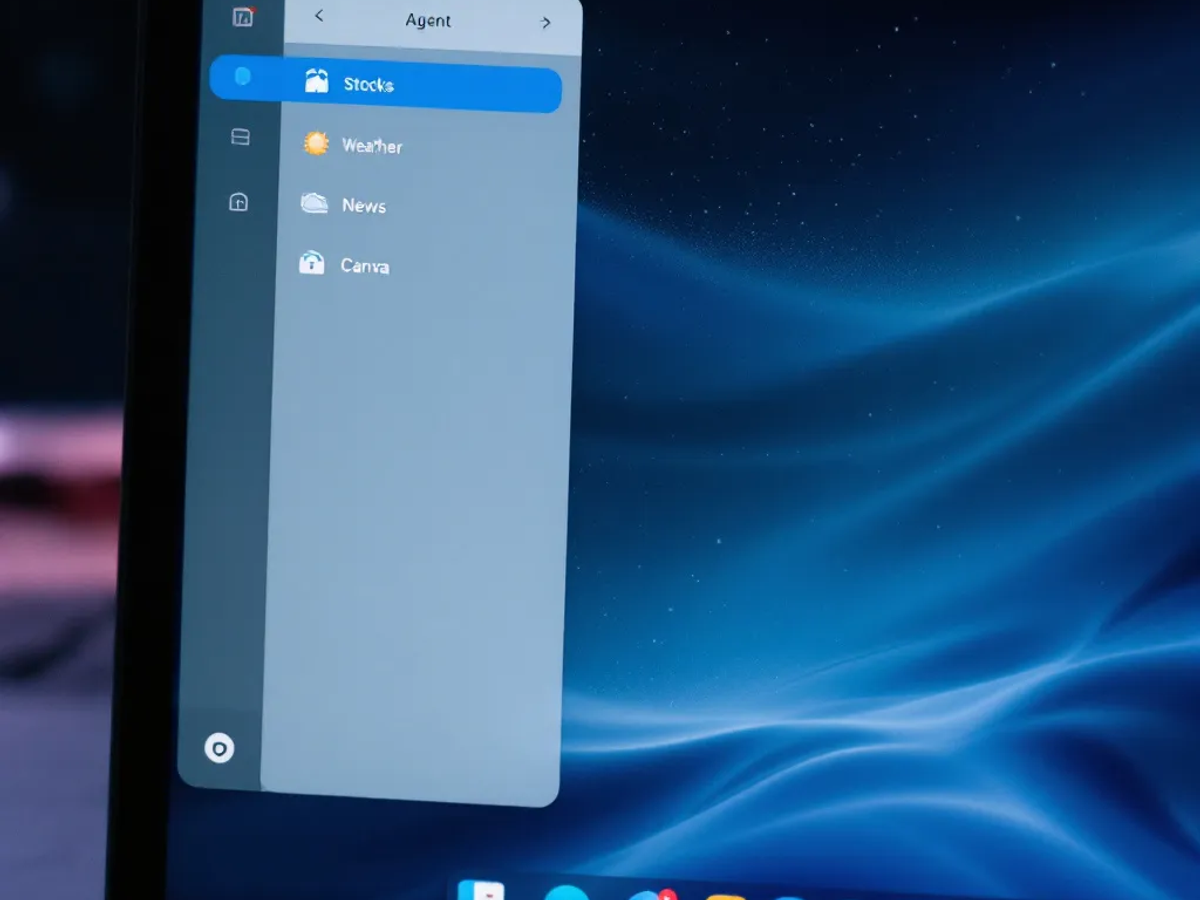Image resolution: width=1200 pixels, height=900 pixels.
Task: Click the round ring icon at sidebar bottom
Action: click(x=219, y=748)
